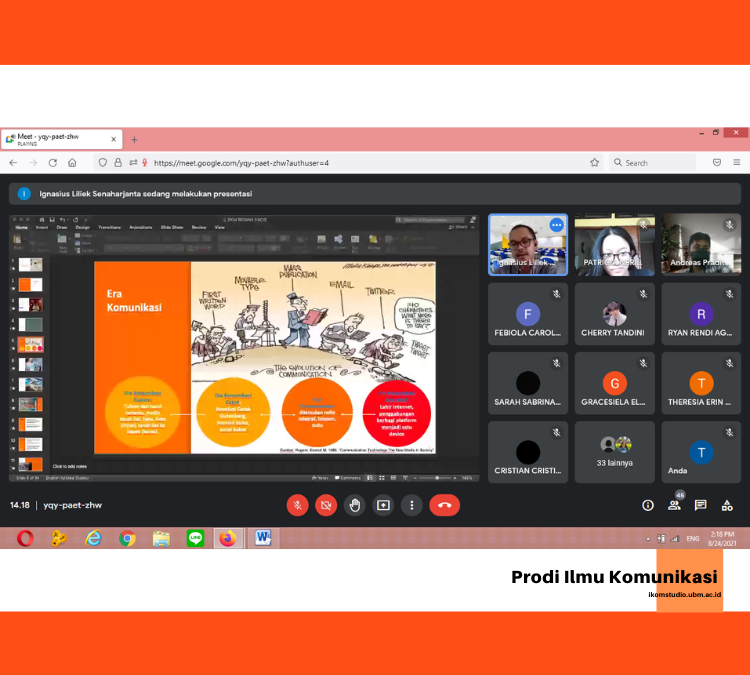Select CHERRY TANDINI participant tile
The image size is (750, 675).
pos(615,314)
